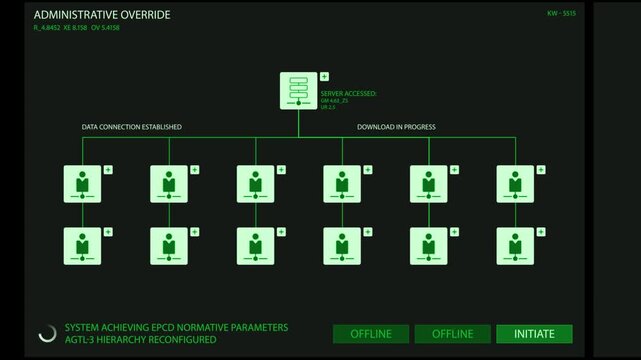Click the UR 2.5 server detail line

point(328,107)
